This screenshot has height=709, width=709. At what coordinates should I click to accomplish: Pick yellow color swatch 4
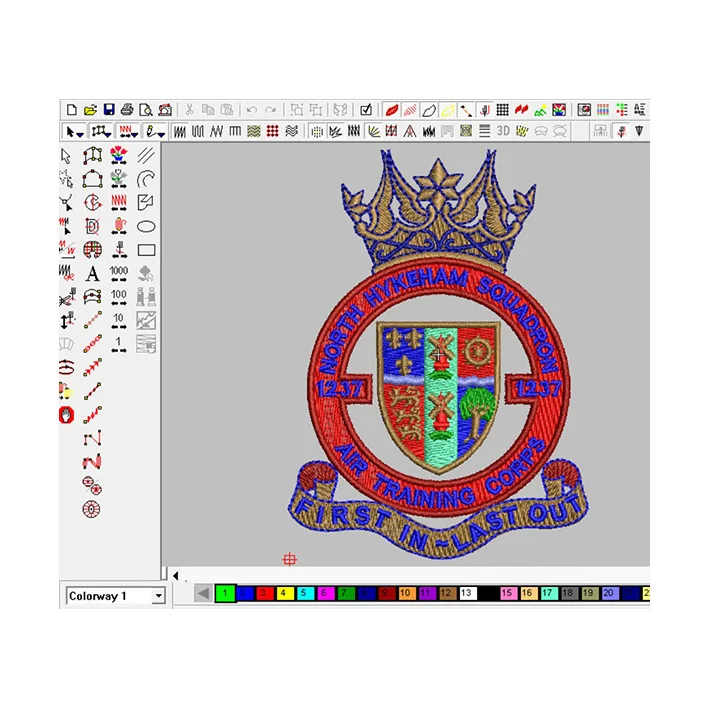point(284,593)
